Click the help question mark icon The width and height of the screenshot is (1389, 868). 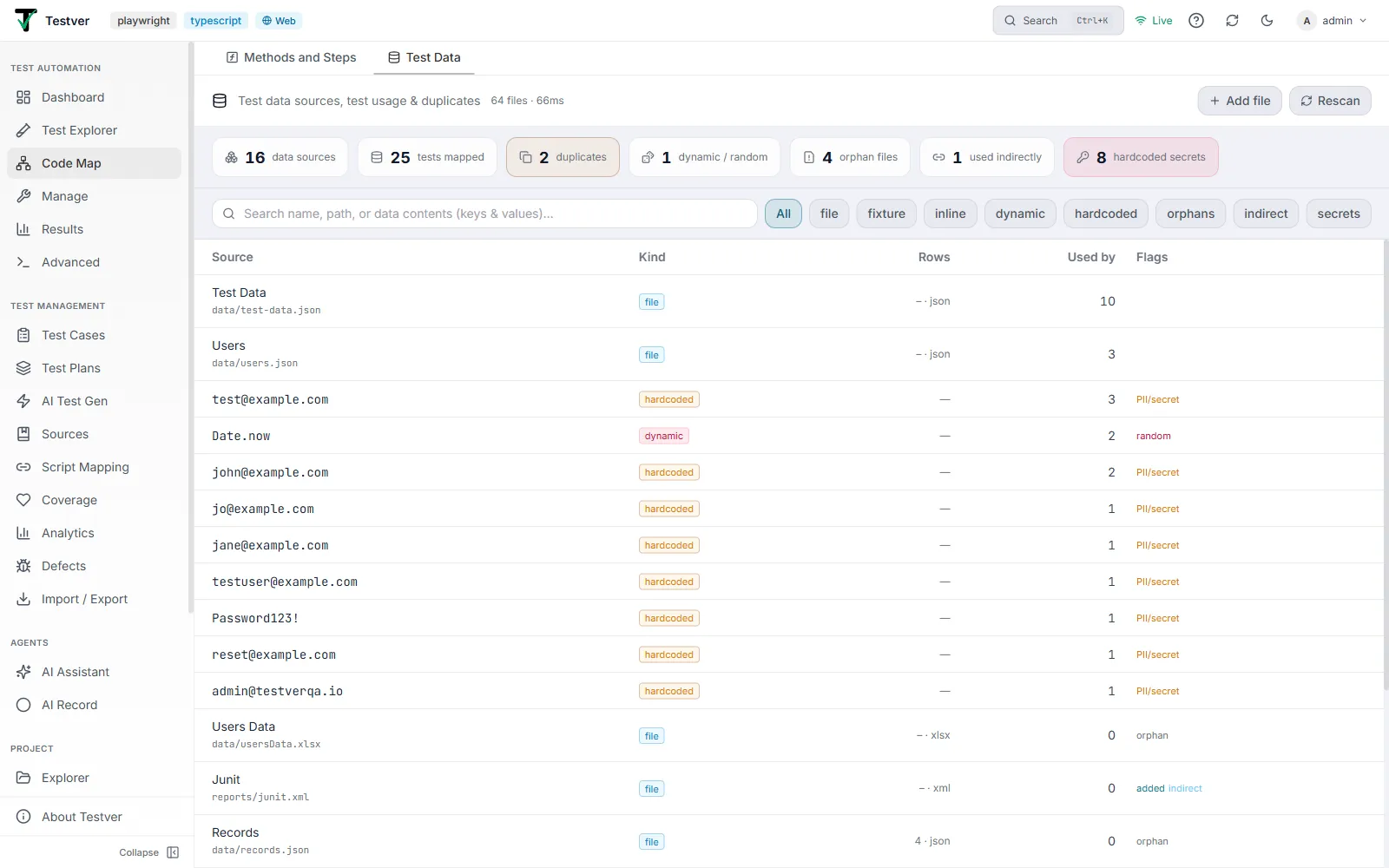coord(1196,21)
